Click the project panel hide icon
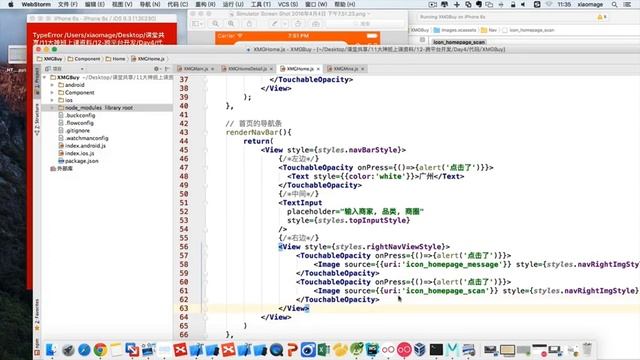This screenshot has width=640, height=360. point(167,69)
